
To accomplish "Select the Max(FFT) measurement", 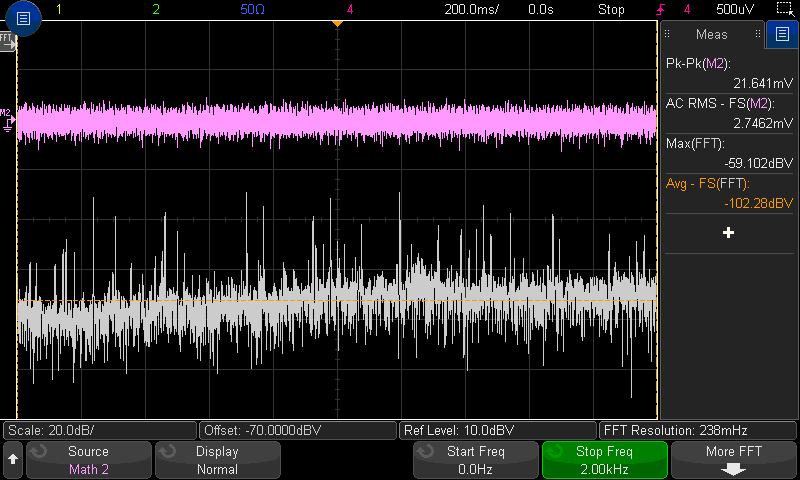I will click(729, 153).
